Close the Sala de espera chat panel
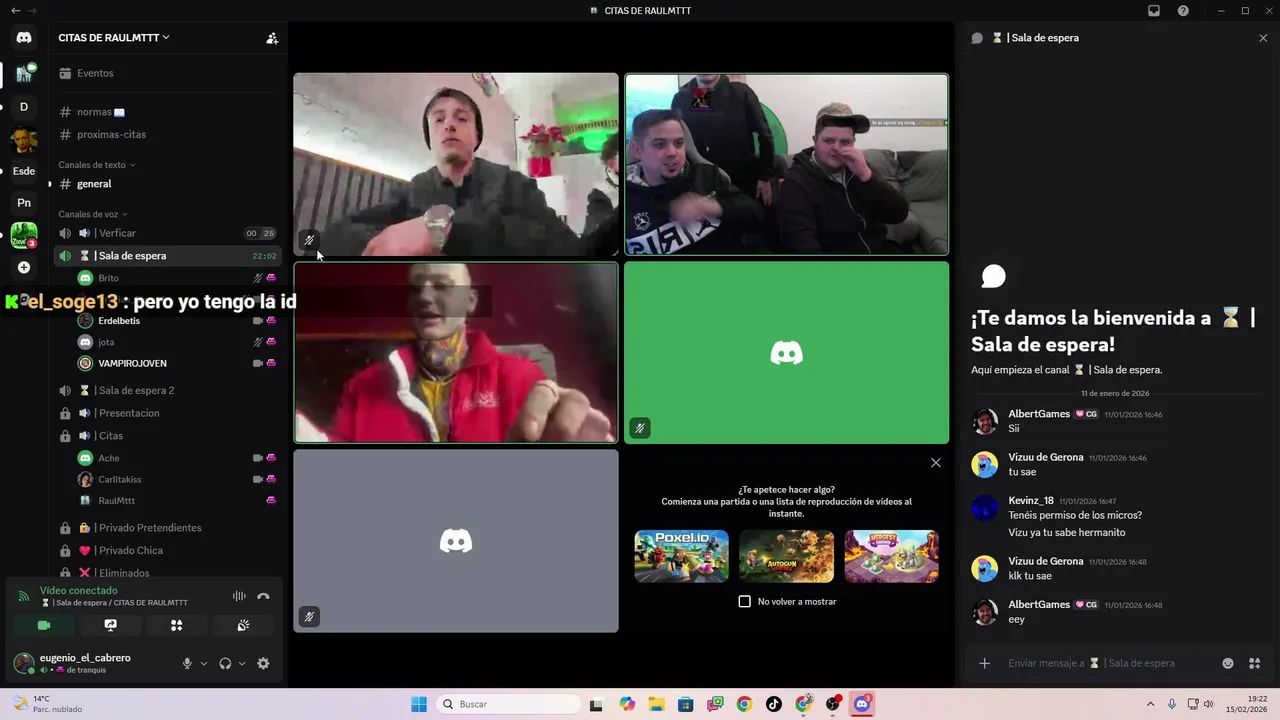Screen dimensions: 1280x720 tap(1263, 38)
